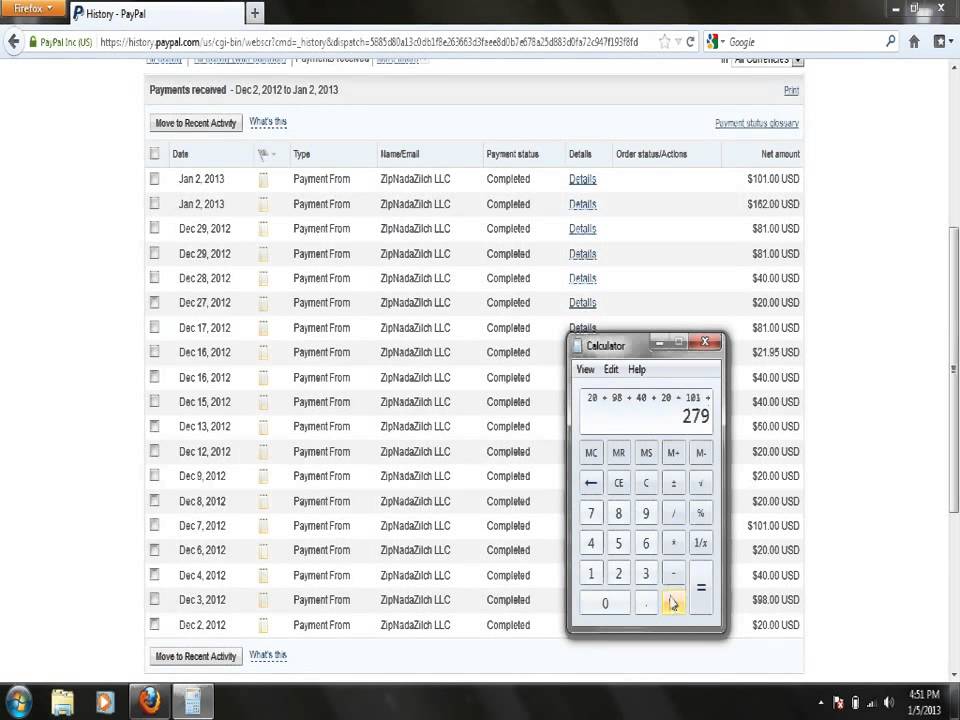The height and width of the screenshot is (720, 960).
Task: Click bottom Move to Recent Activity button
Action: click(x=196, y=656)
